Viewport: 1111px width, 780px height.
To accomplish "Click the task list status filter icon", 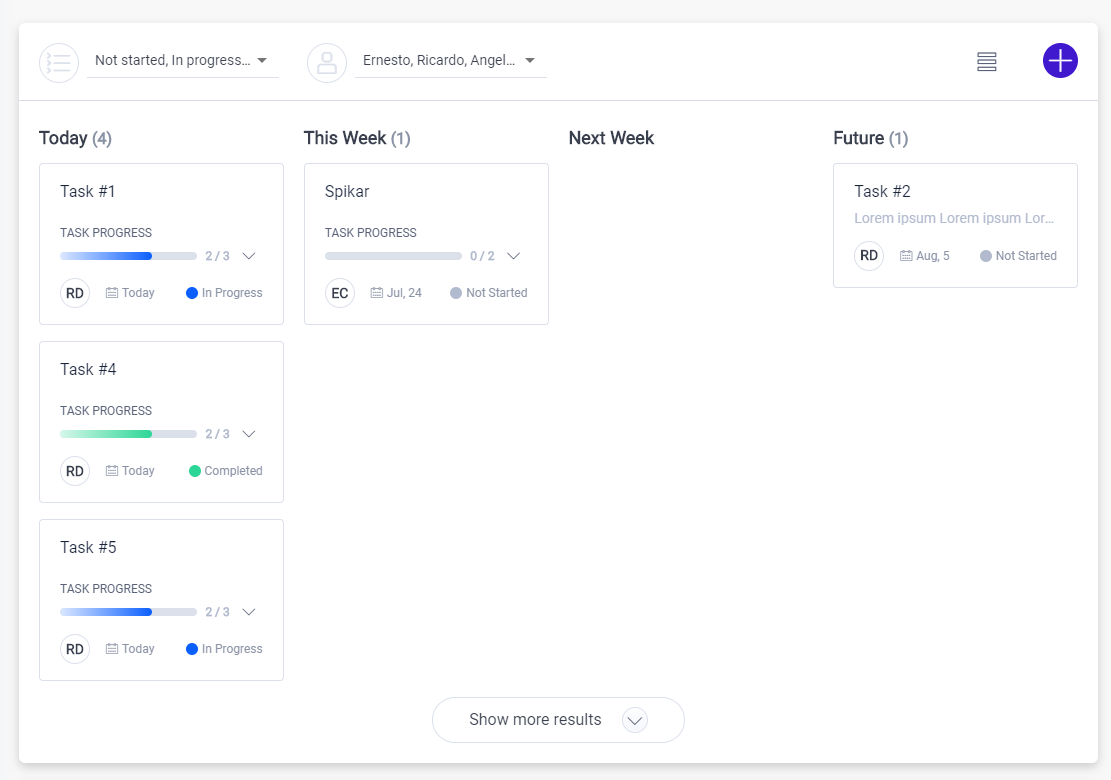I will click(x=59, y=63).
